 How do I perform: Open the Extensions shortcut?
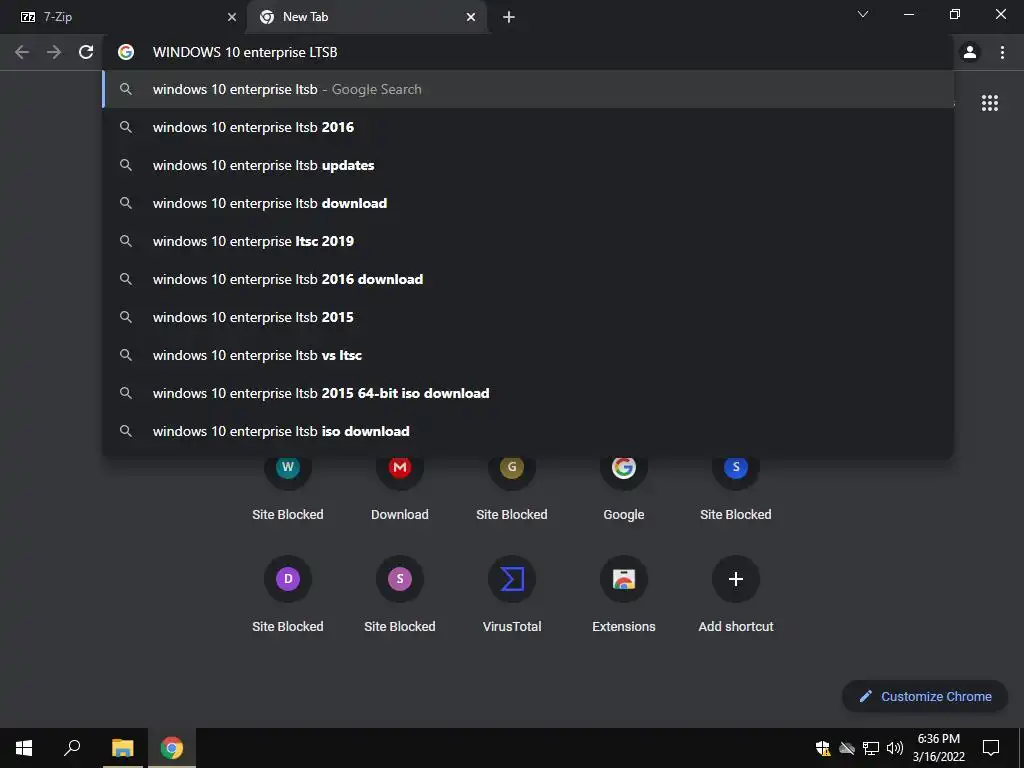tap(624, 594)
